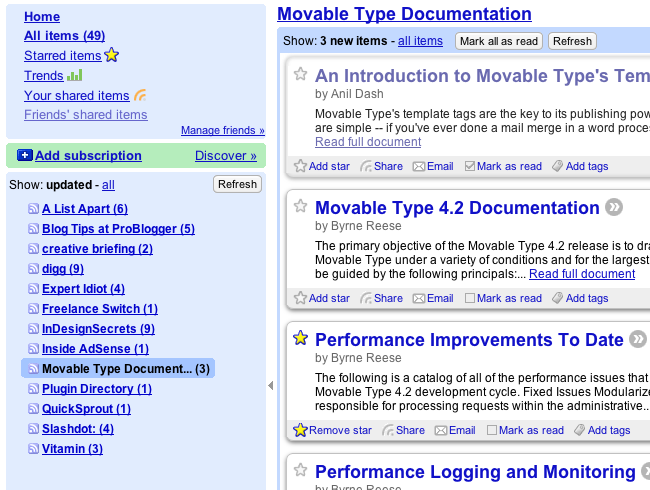The height and width of the screenshot is (490, 650).
Task: Collapse the sidebar using the left arrow handle
Action: (271, 386)
